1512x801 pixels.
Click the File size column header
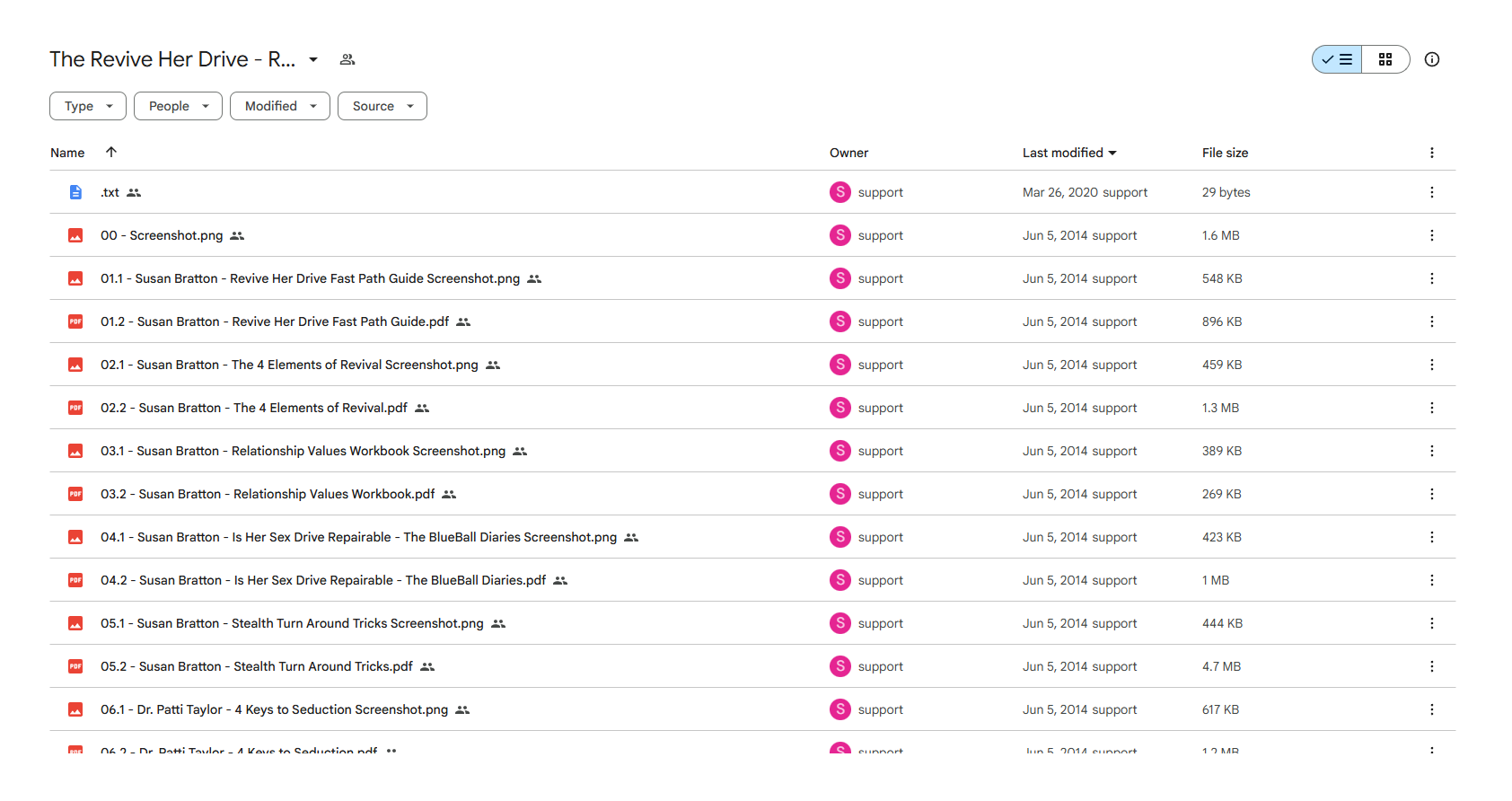click(1225, 153)
